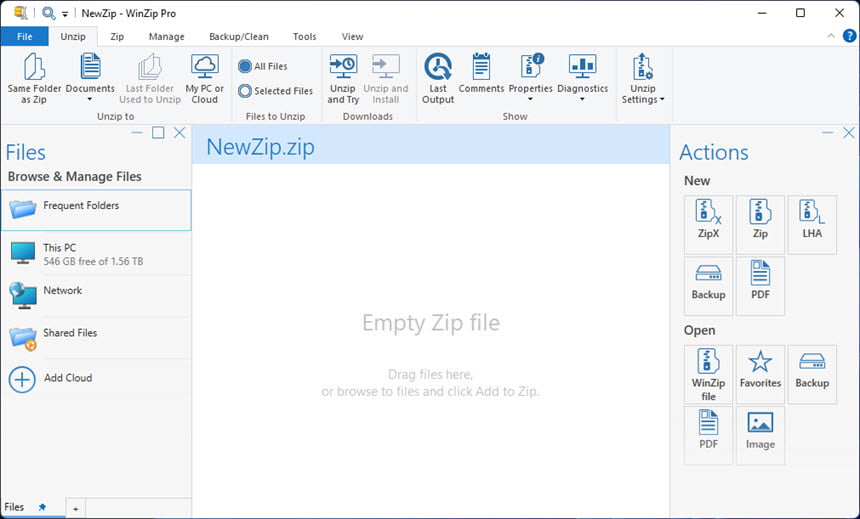This screenshot has height=519, width=860.
Task: Minimize the Actions pane
Action: 828,133
